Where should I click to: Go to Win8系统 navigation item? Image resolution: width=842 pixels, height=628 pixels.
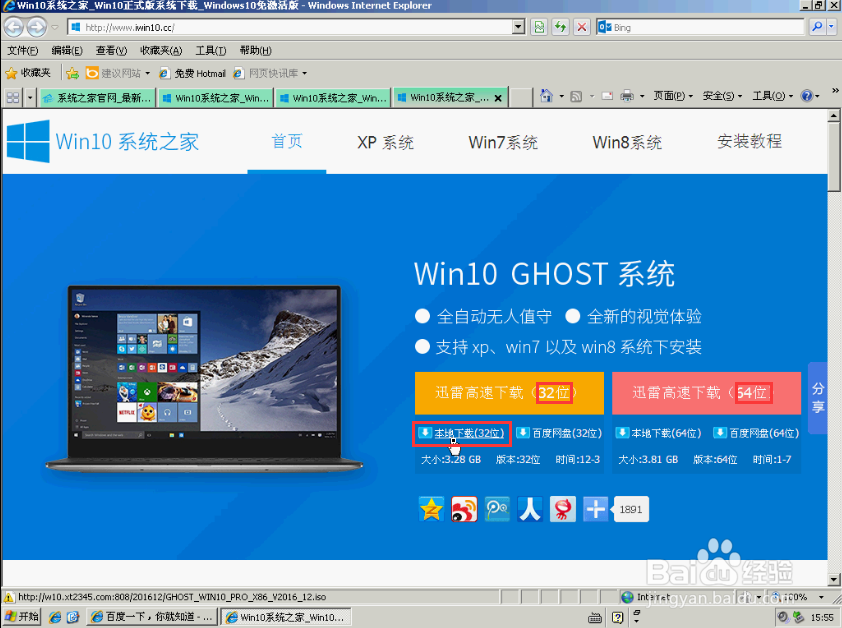click(627, 142)
